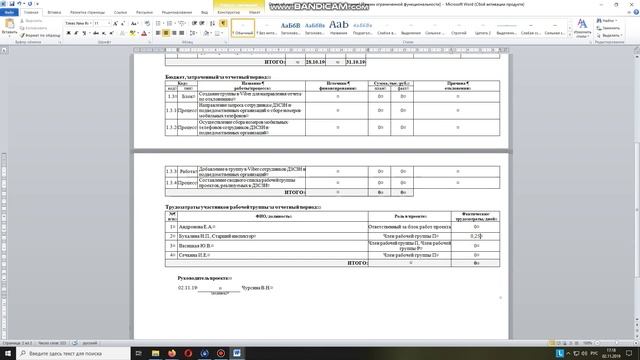This screenshot has height=360, width=640.
Task: Increase paragraph indent
Action: (x=202, y=24)
